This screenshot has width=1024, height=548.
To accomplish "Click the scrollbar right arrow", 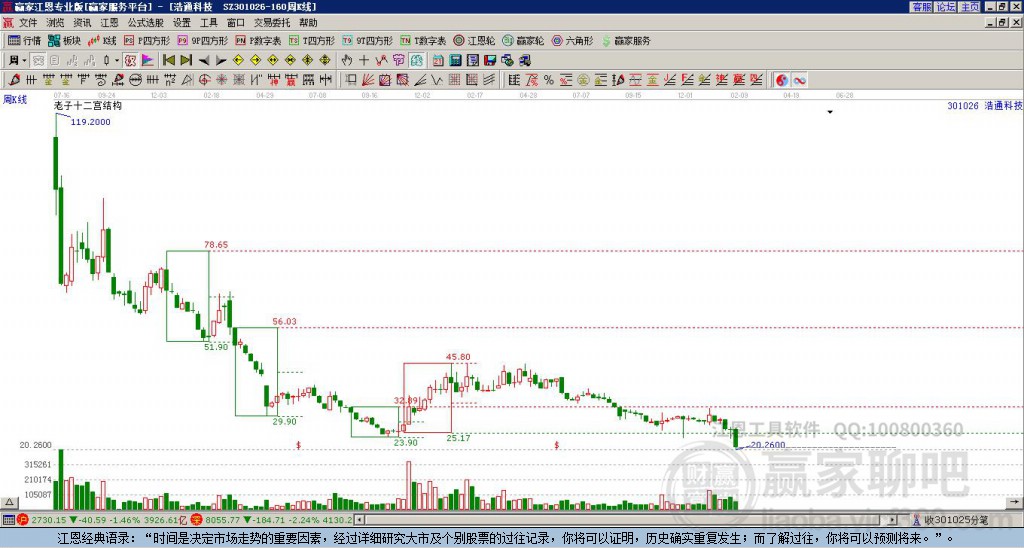I will coord(893,520).
